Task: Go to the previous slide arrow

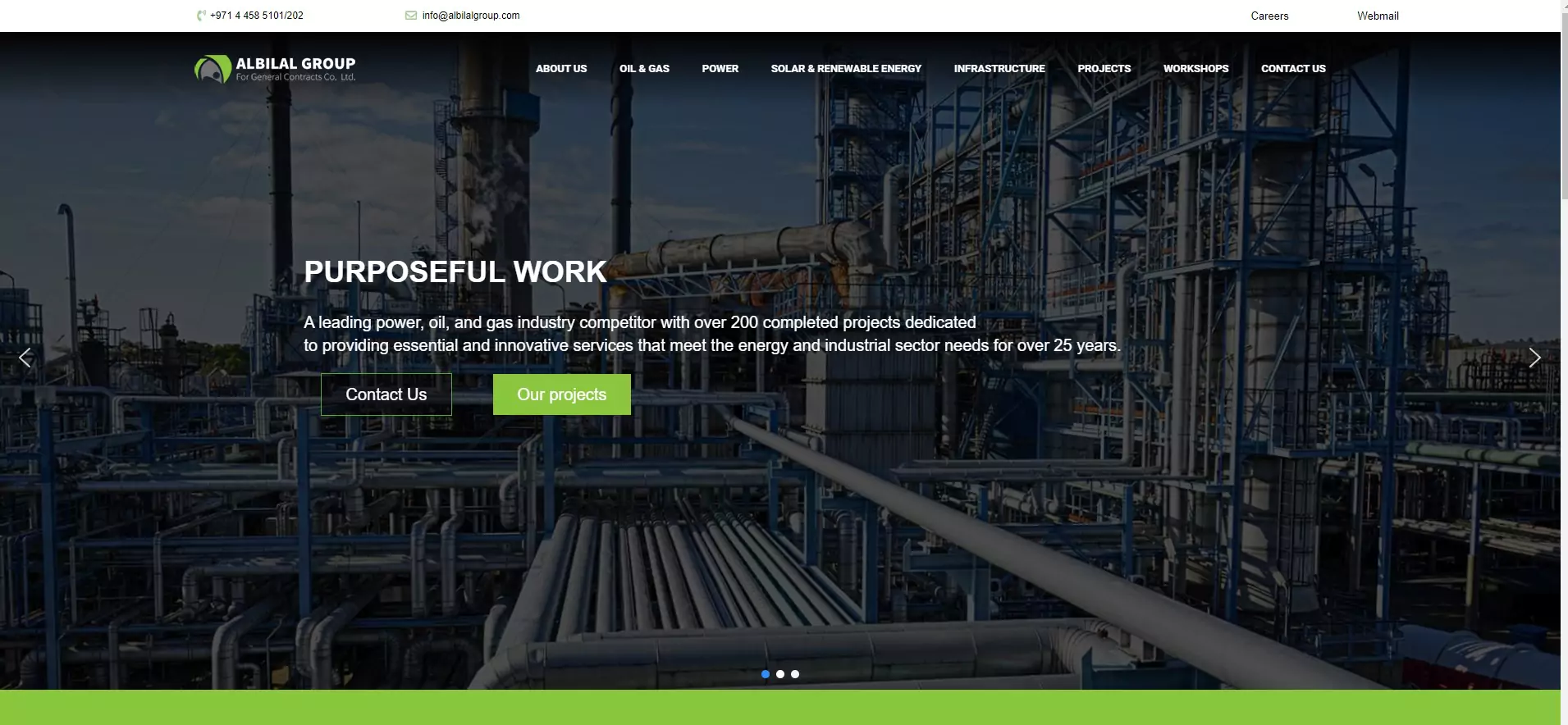Action: pyautogui.click(x=25, y=358)
